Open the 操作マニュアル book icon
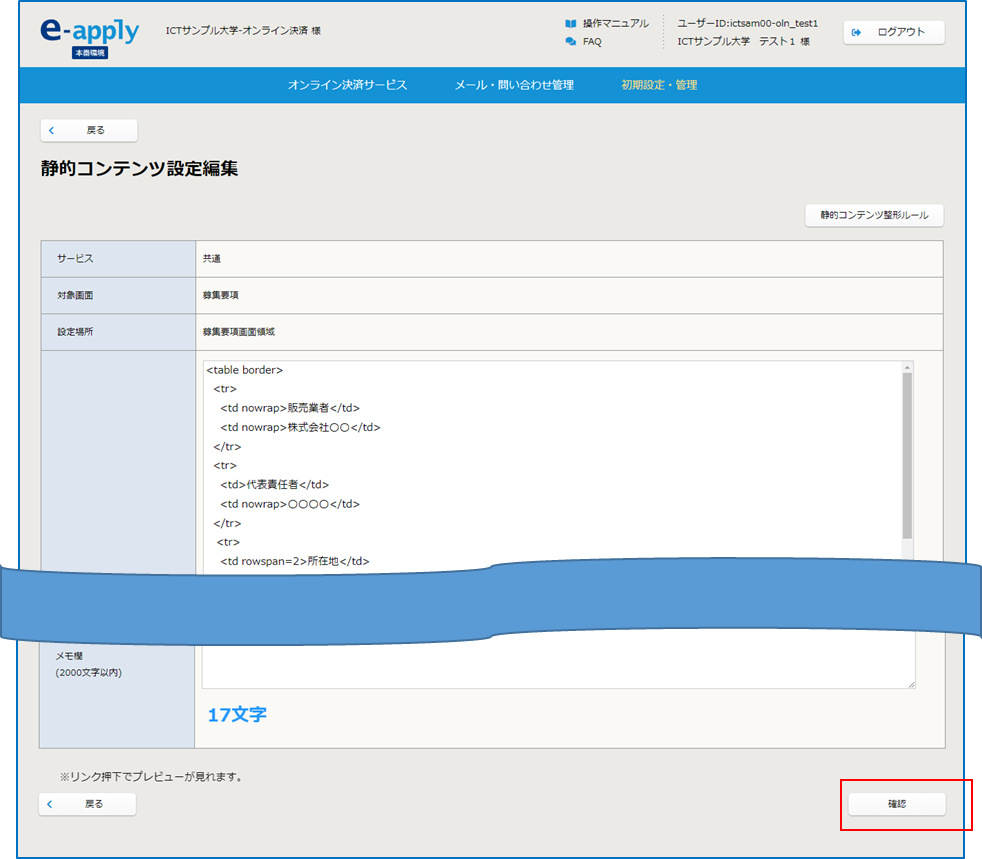 click(x=571, y=24)
